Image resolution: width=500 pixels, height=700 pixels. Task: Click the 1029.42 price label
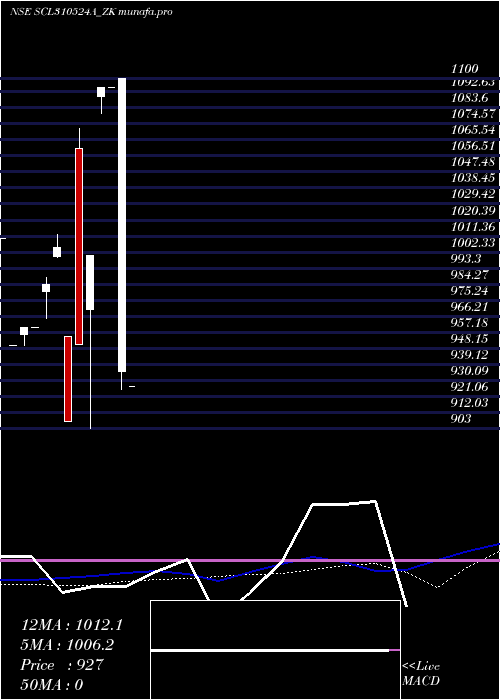pos(473,194)
